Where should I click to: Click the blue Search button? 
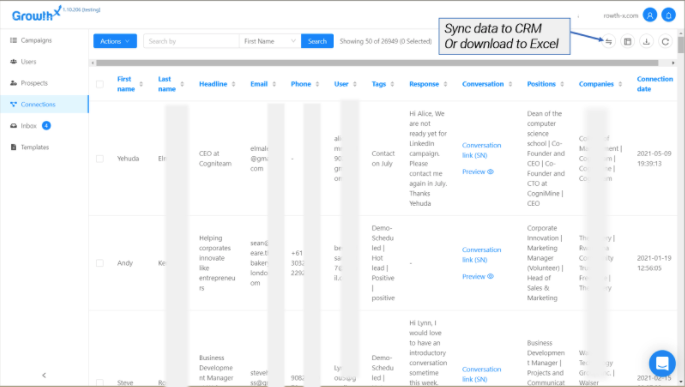click(317, 41)
